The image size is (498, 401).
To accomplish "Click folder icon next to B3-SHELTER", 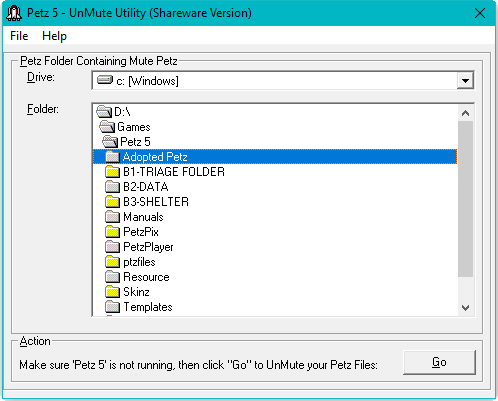I will [x=112, y=202].
